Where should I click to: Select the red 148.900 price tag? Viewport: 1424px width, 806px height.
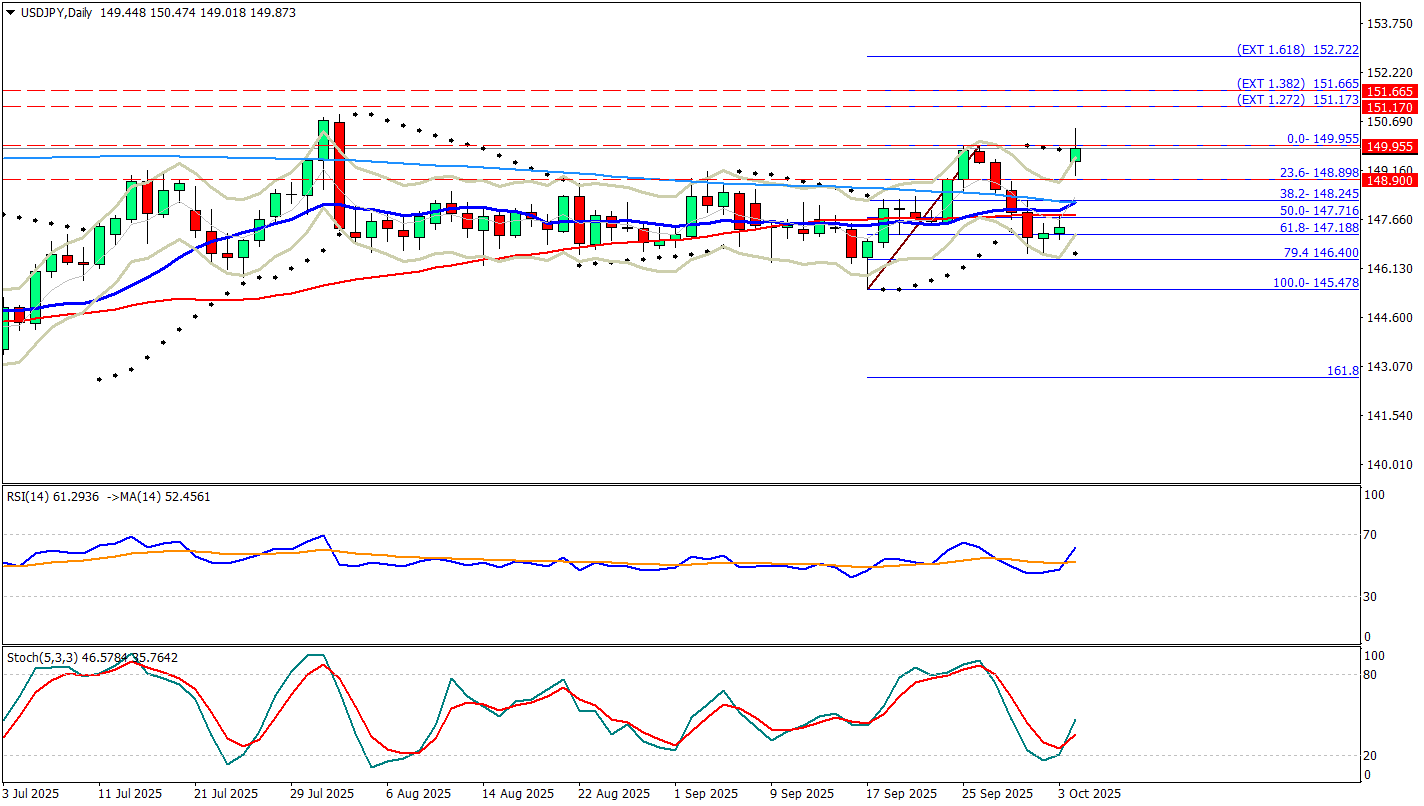(x=1390, y=180)
